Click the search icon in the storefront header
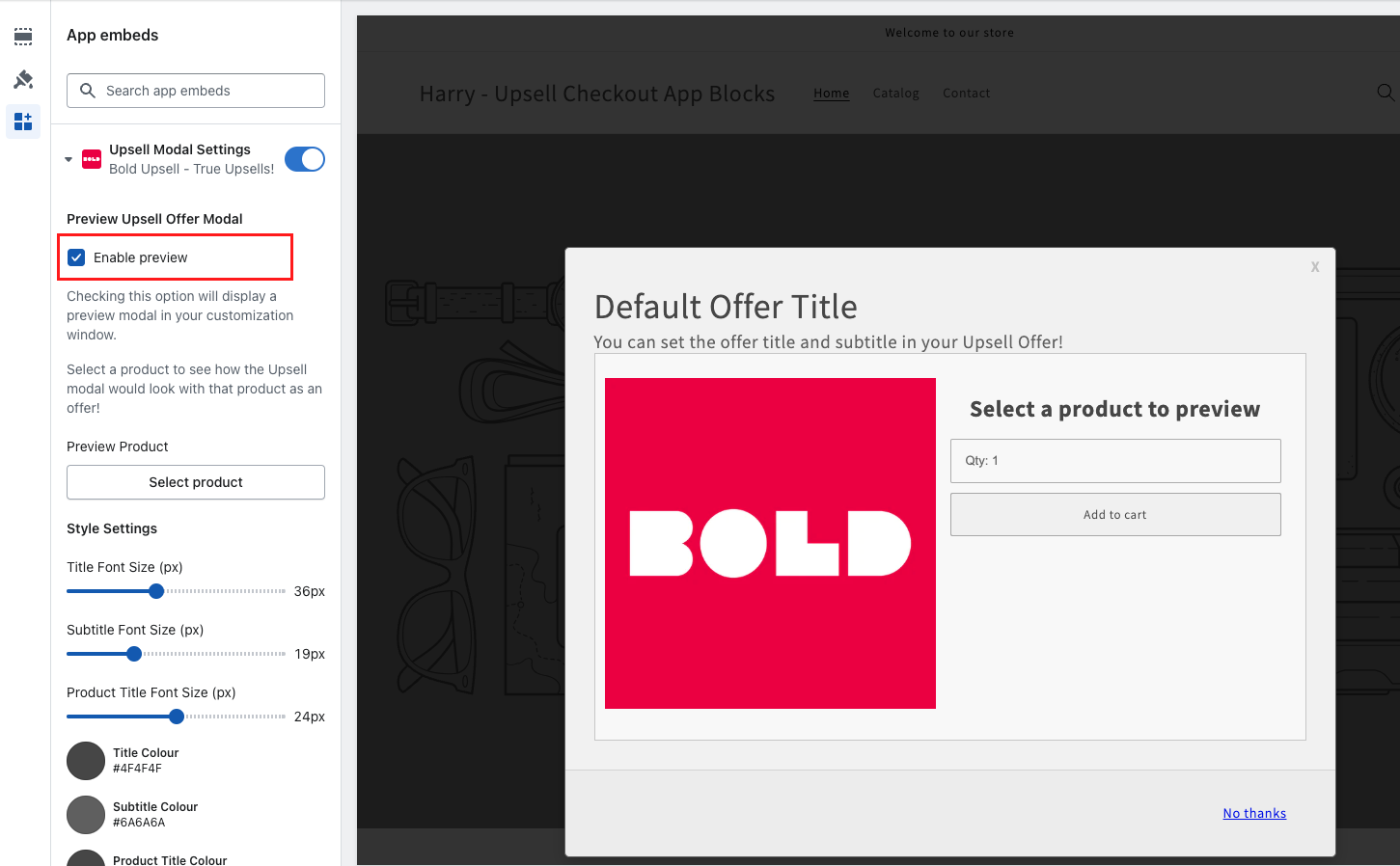The width and height of the screenshot is (1400, 866). (x=1386, y=93)
